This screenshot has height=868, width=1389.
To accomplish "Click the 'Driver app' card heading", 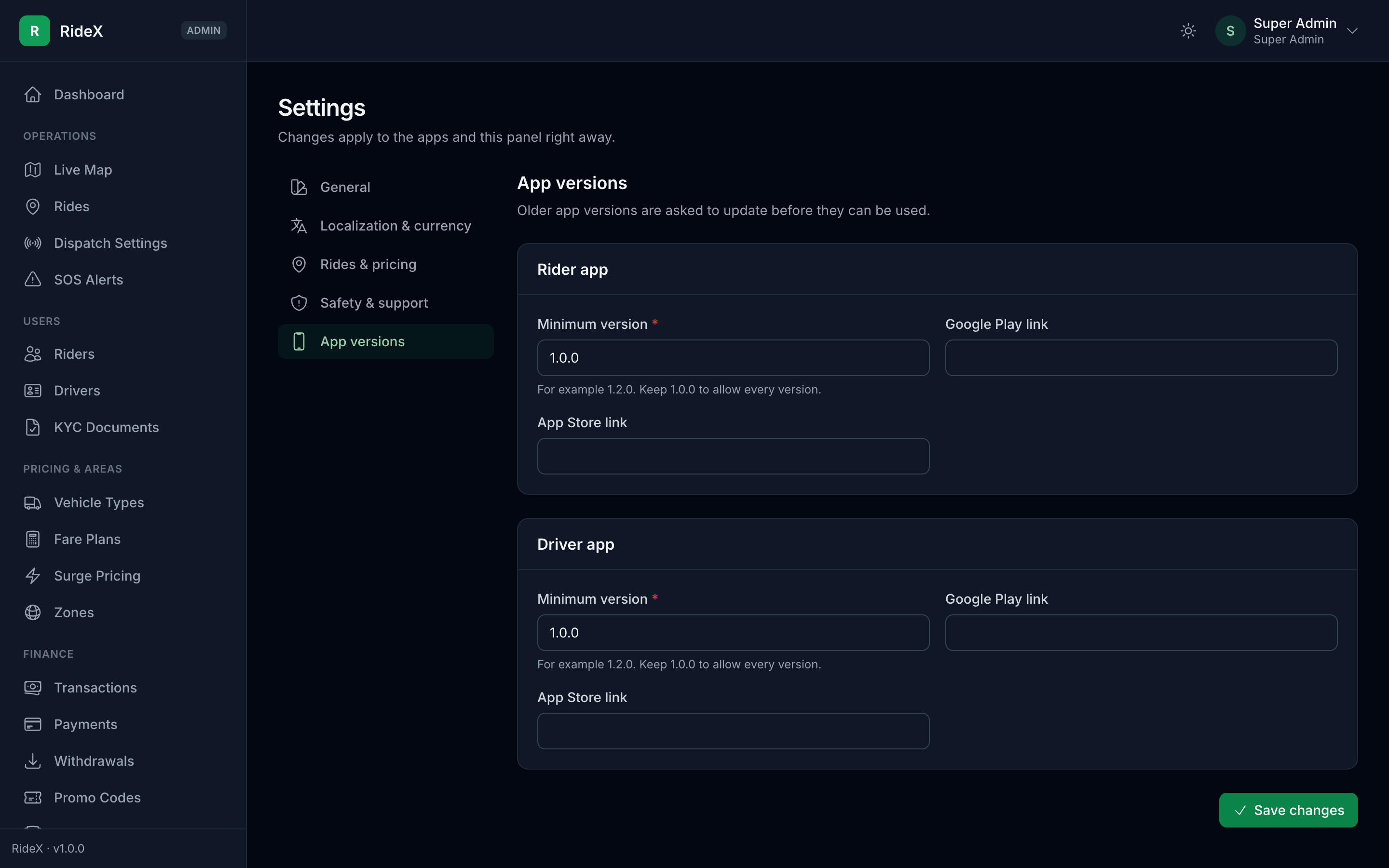I will pyautogui.click(x=576, y=544).
